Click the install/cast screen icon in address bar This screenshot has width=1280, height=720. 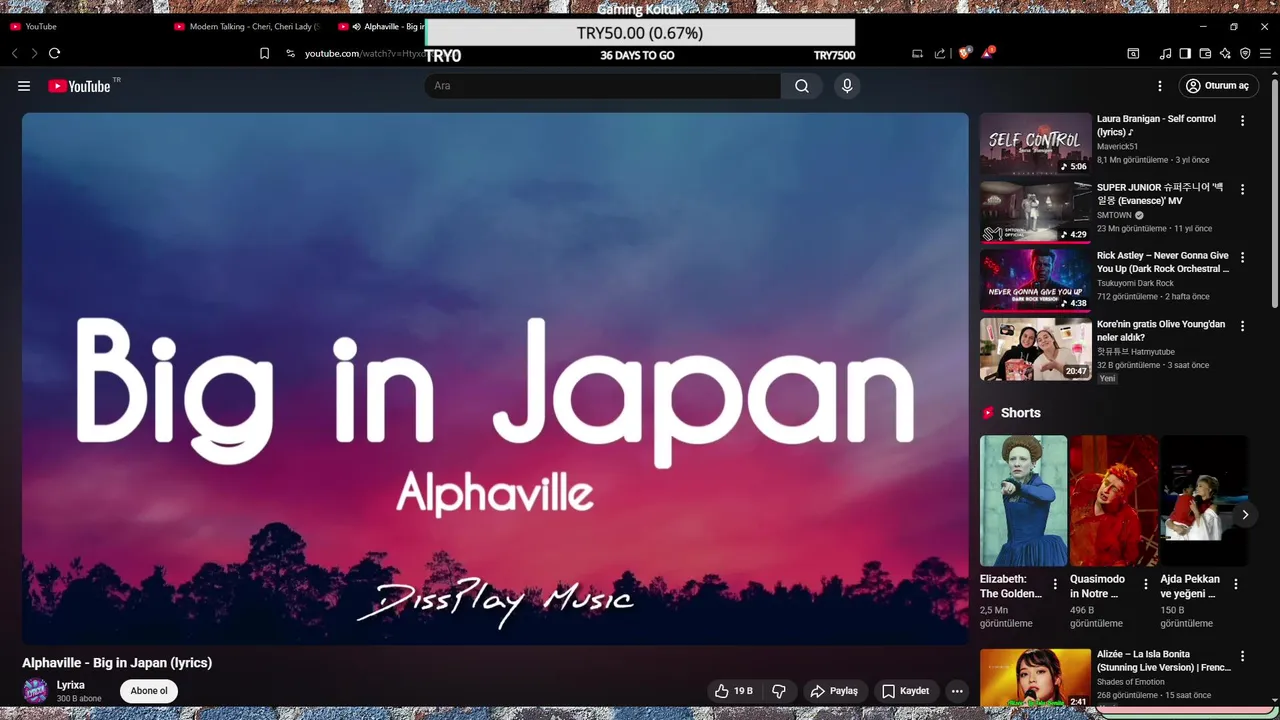(x=917, y=53)
